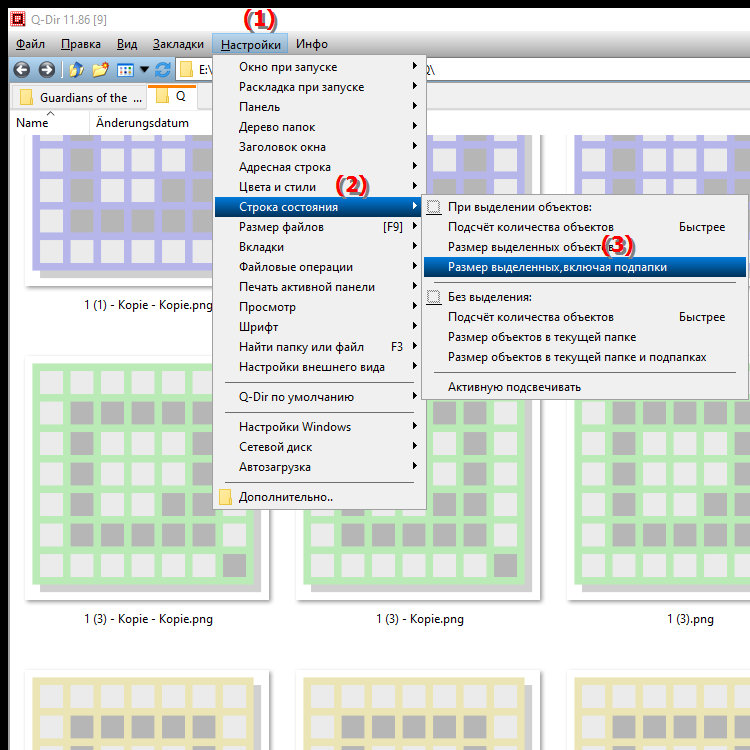Open the Правка menu
This screenshot has width=750, height=750.
click(80, 44)
